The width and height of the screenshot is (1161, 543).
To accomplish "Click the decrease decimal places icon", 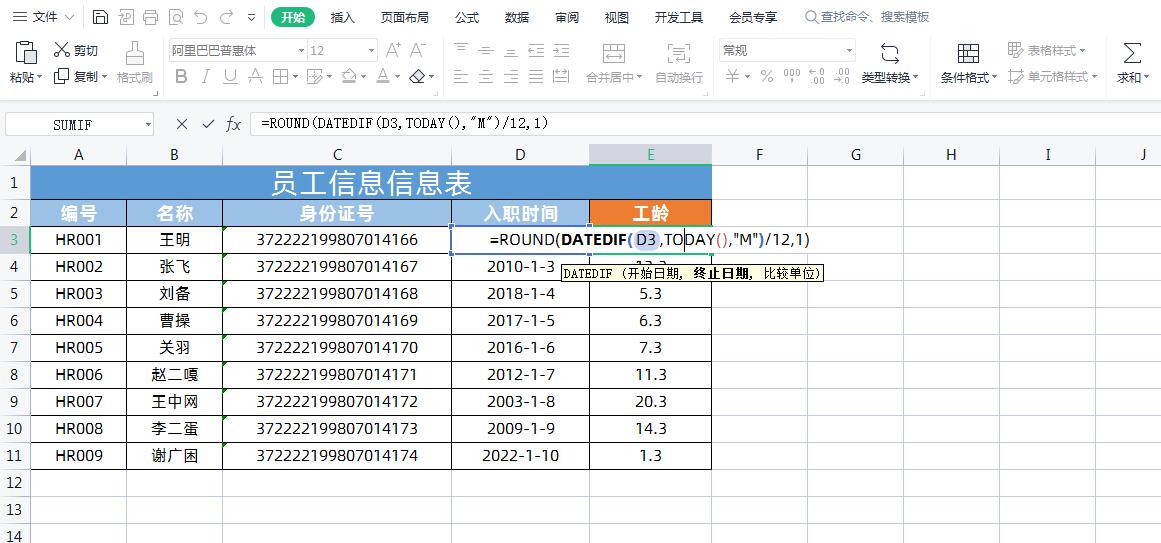I will pyautogui.click(x=842, y=76).
